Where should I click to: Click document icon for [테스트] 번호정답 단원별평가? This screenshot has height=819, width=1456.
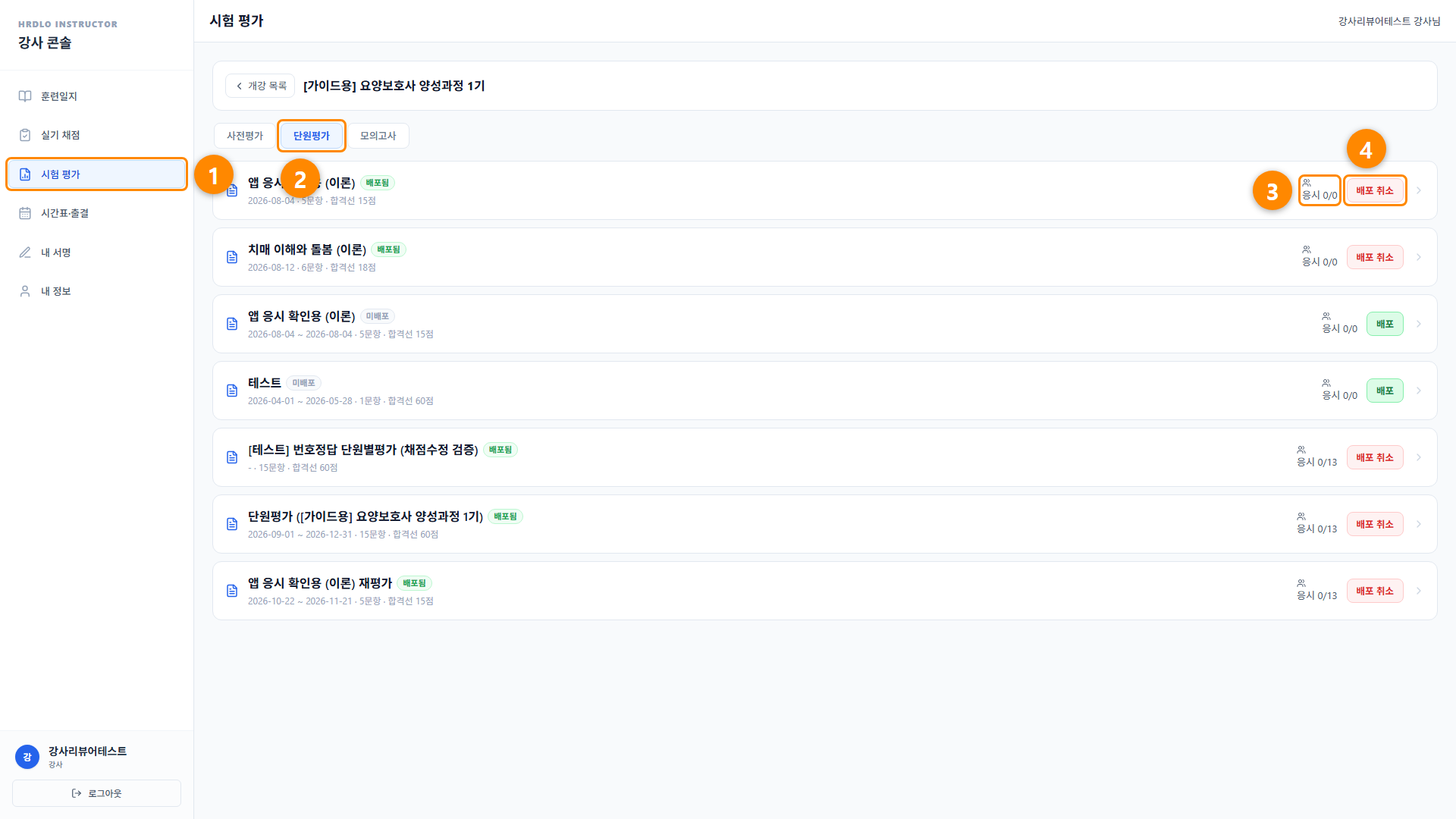[232, 457]
